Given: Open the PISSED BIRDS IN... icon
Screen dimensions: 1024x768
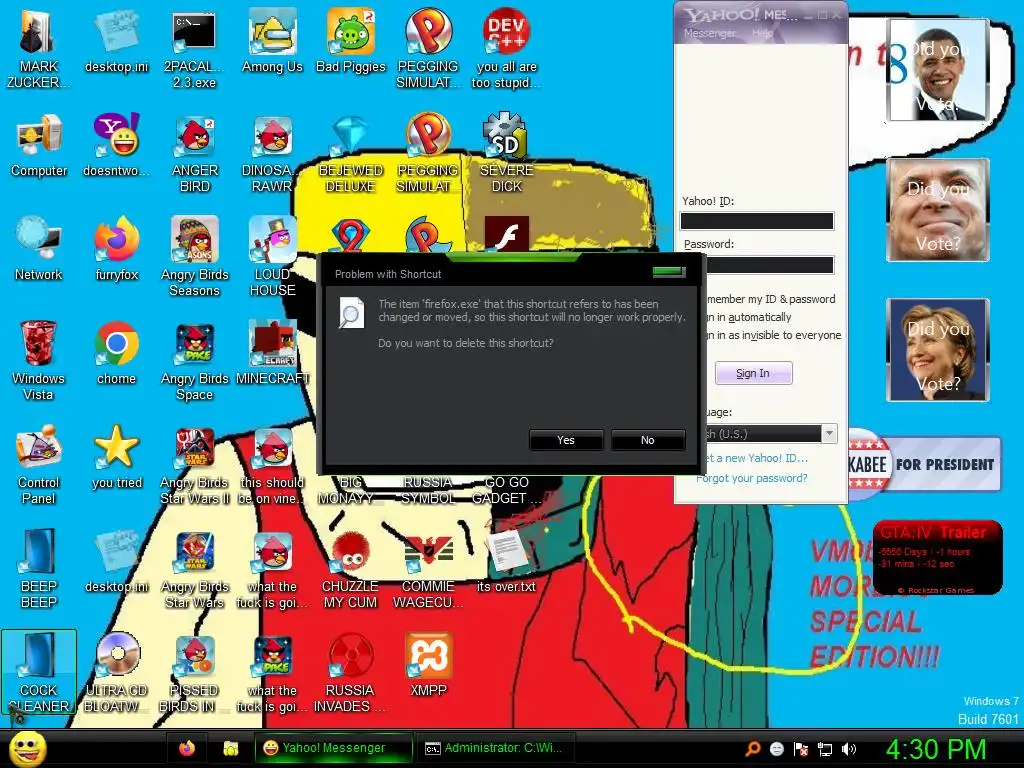Looking at the screenshot, I should click(194, 672).
